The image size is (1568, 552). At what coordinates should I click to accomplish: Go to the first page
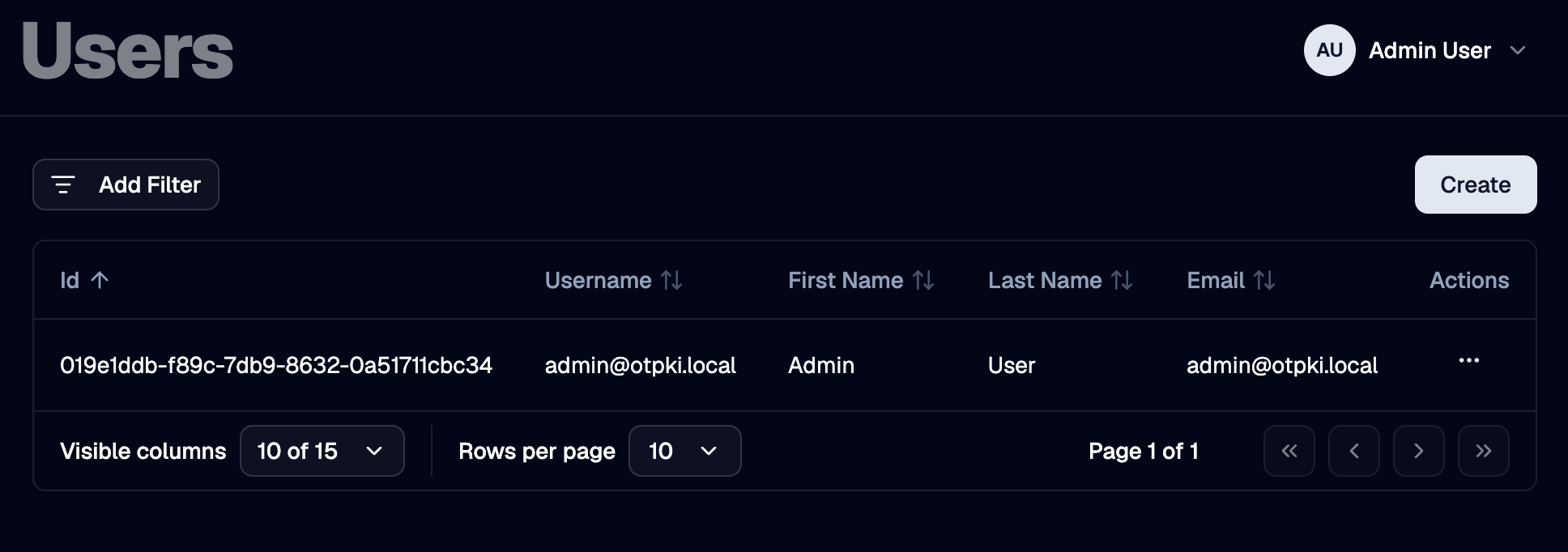click(1289, 451)
